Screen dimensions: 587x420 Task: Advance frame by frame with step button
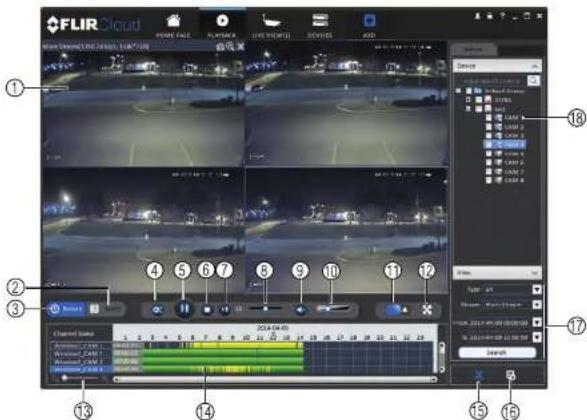pyautogui.click(x=225, y=310)
